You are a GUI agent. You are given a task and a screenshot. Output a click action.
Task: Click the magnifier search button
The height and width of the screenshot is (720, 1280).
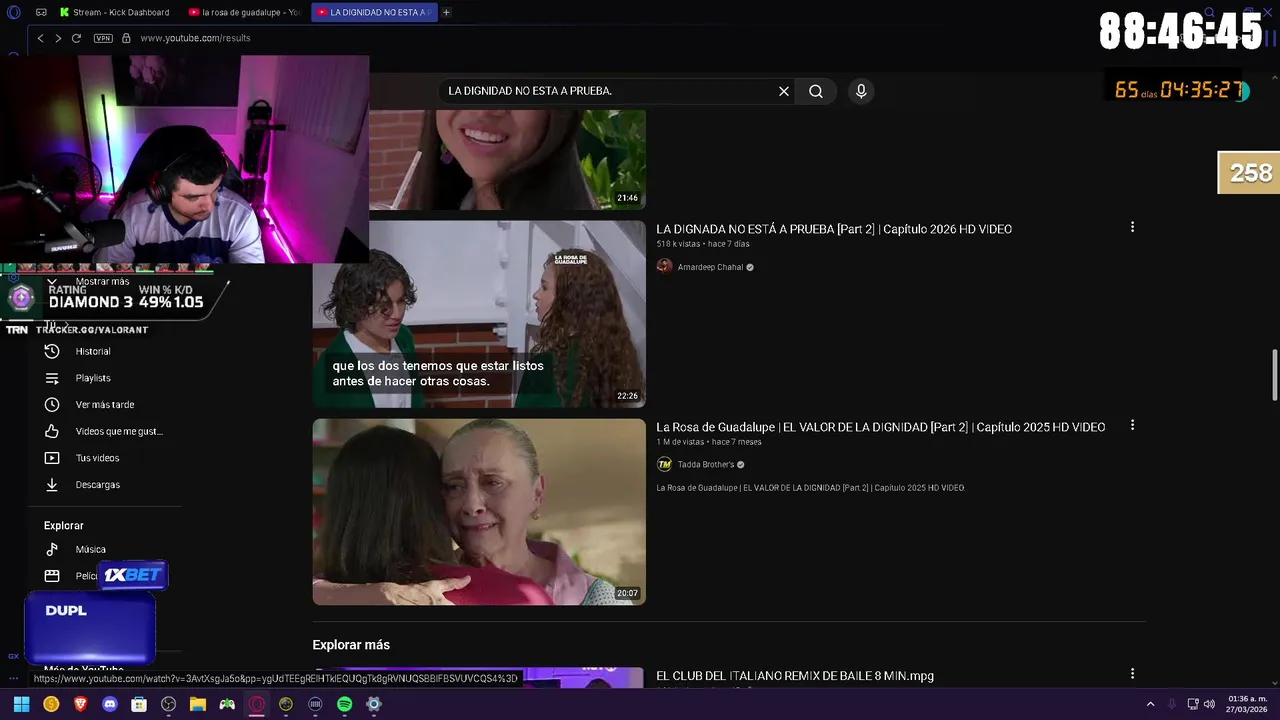(x=816, y=91)
